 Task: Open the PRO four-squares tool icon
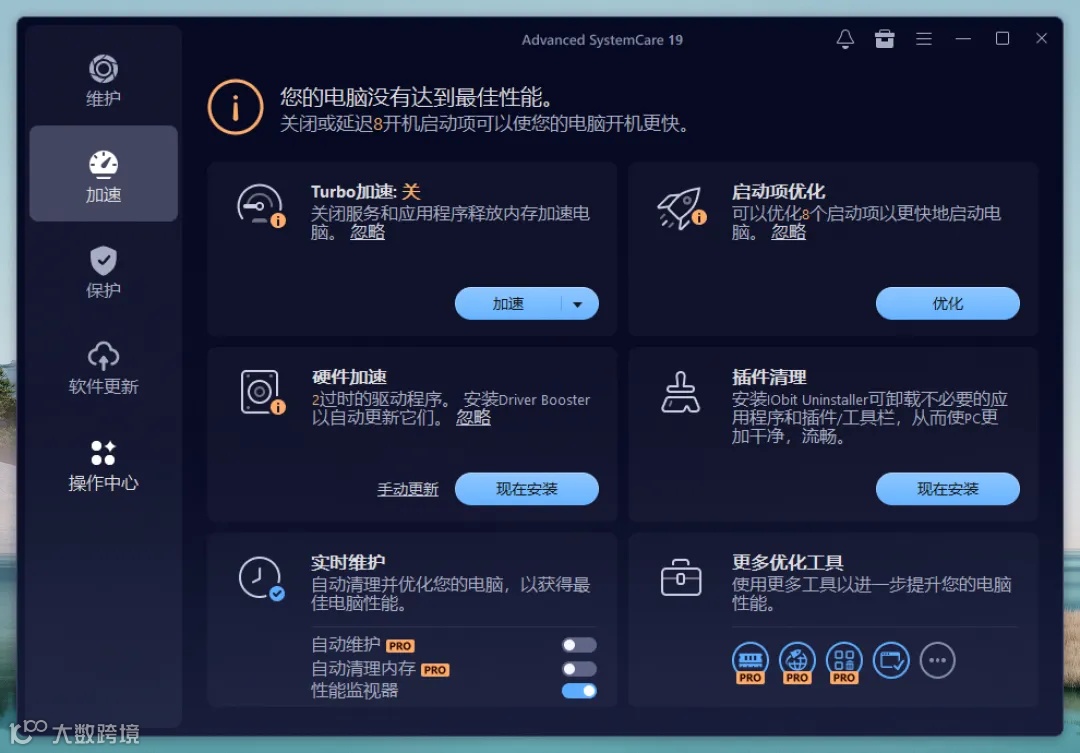[x=844, y=662]
